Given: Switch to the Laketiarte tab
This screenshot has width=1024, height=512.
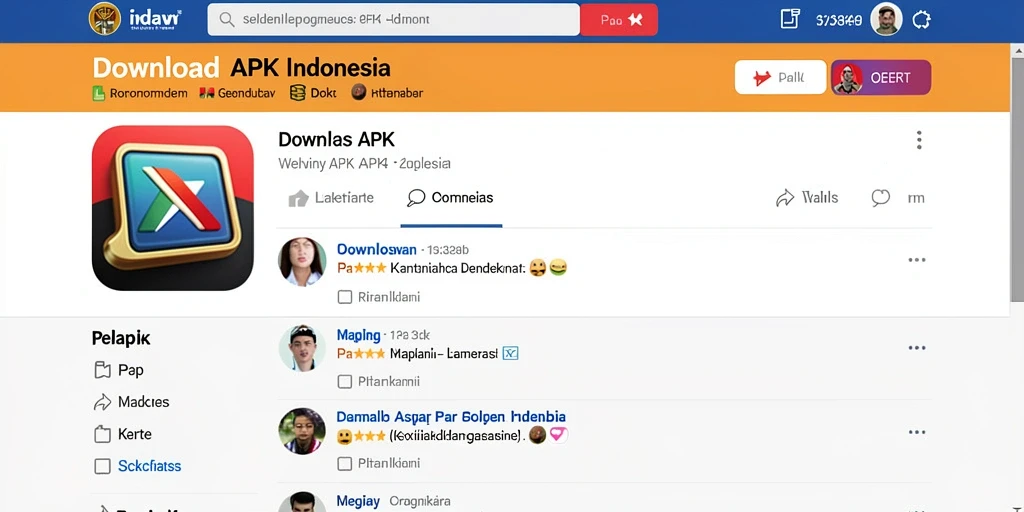Looking at the screenshot, I should pos(331,198).
